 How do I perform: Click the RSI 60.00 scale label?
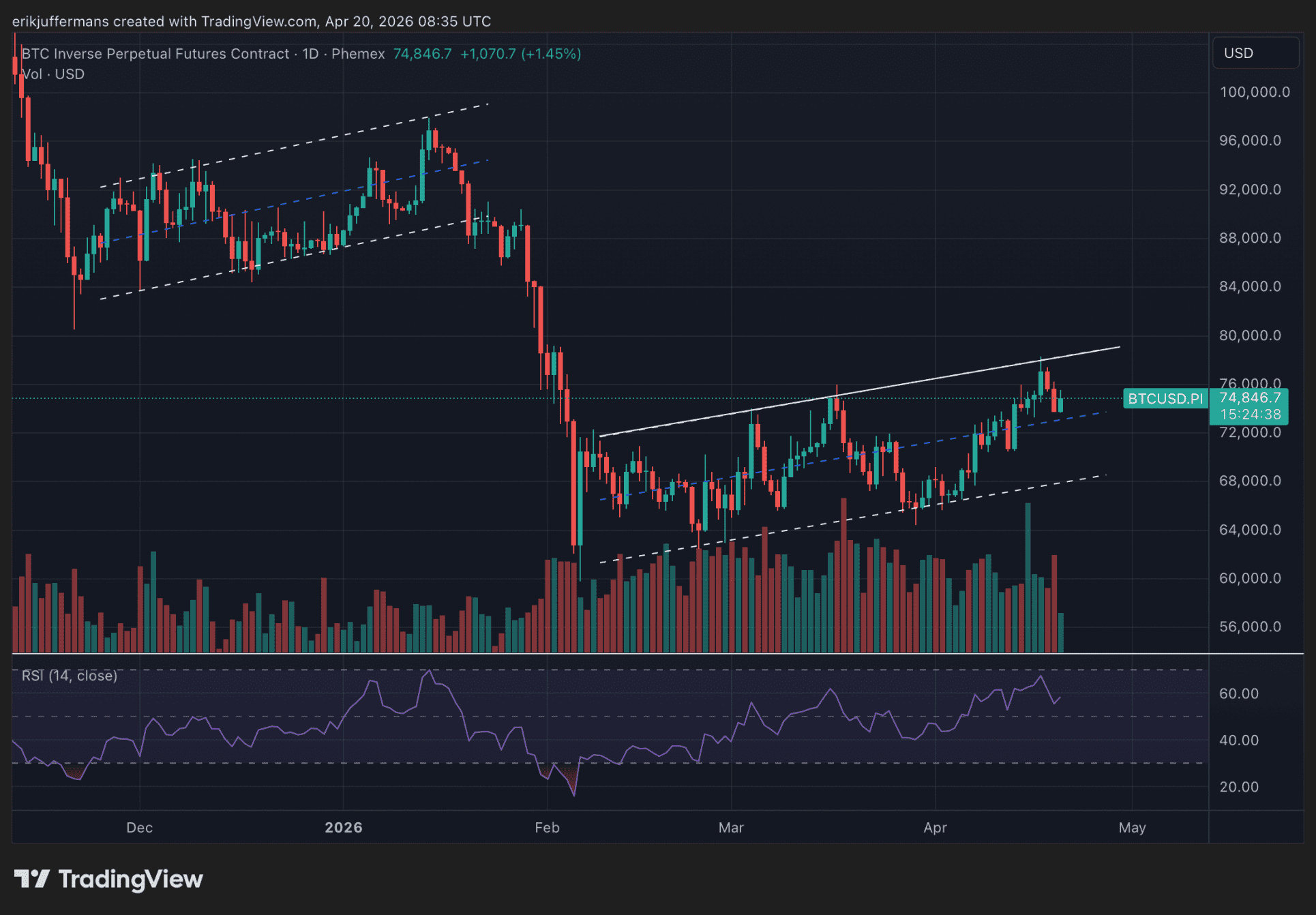tap(1238, 693)
